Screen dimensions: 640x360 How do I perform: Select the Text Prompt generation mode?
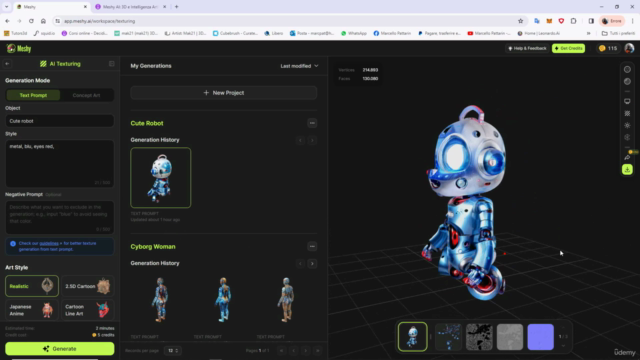(x=33, y=95)
